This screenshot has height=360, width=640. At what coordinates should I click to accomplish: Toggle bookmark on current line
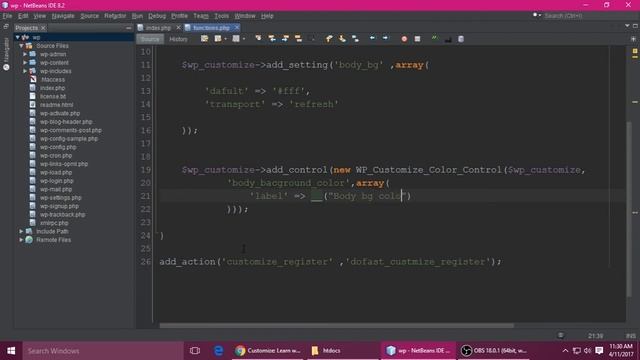pos(355,39)
